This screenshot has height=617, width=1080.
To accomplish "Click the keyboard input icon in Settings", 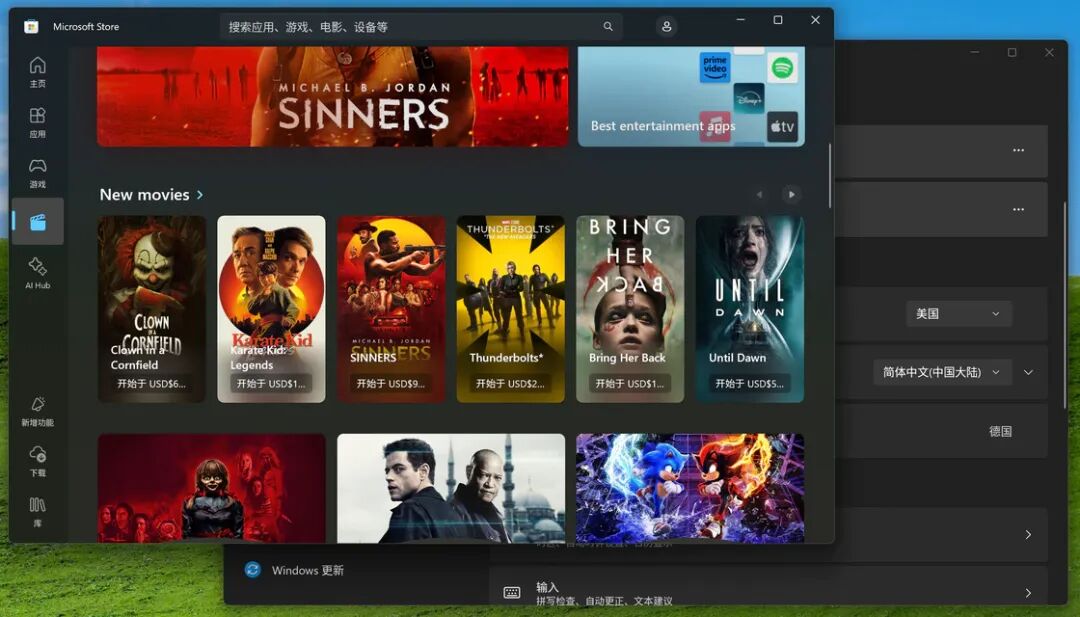I will pyautogui.click(x=512, y=592).
